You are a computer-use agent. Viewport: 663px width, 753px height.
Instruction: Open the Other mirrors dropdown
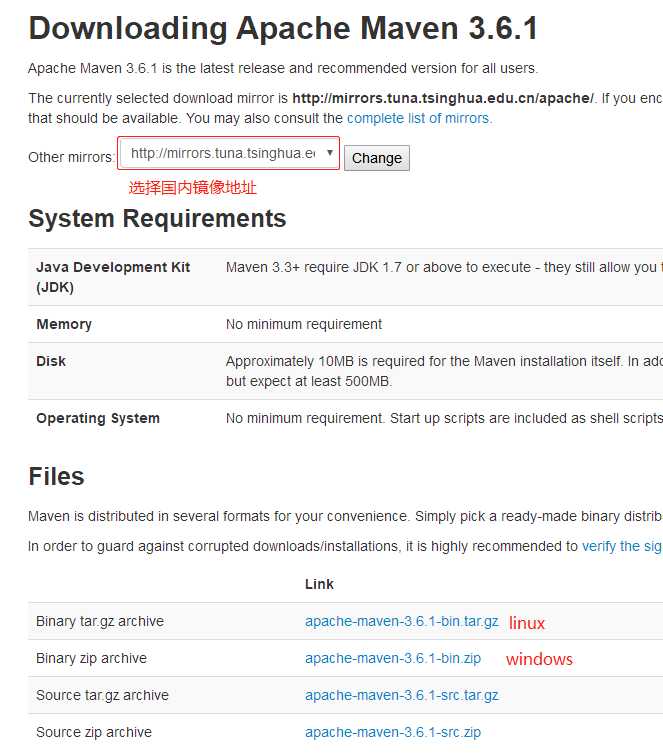pyautogui.click(x=229, y=153)
